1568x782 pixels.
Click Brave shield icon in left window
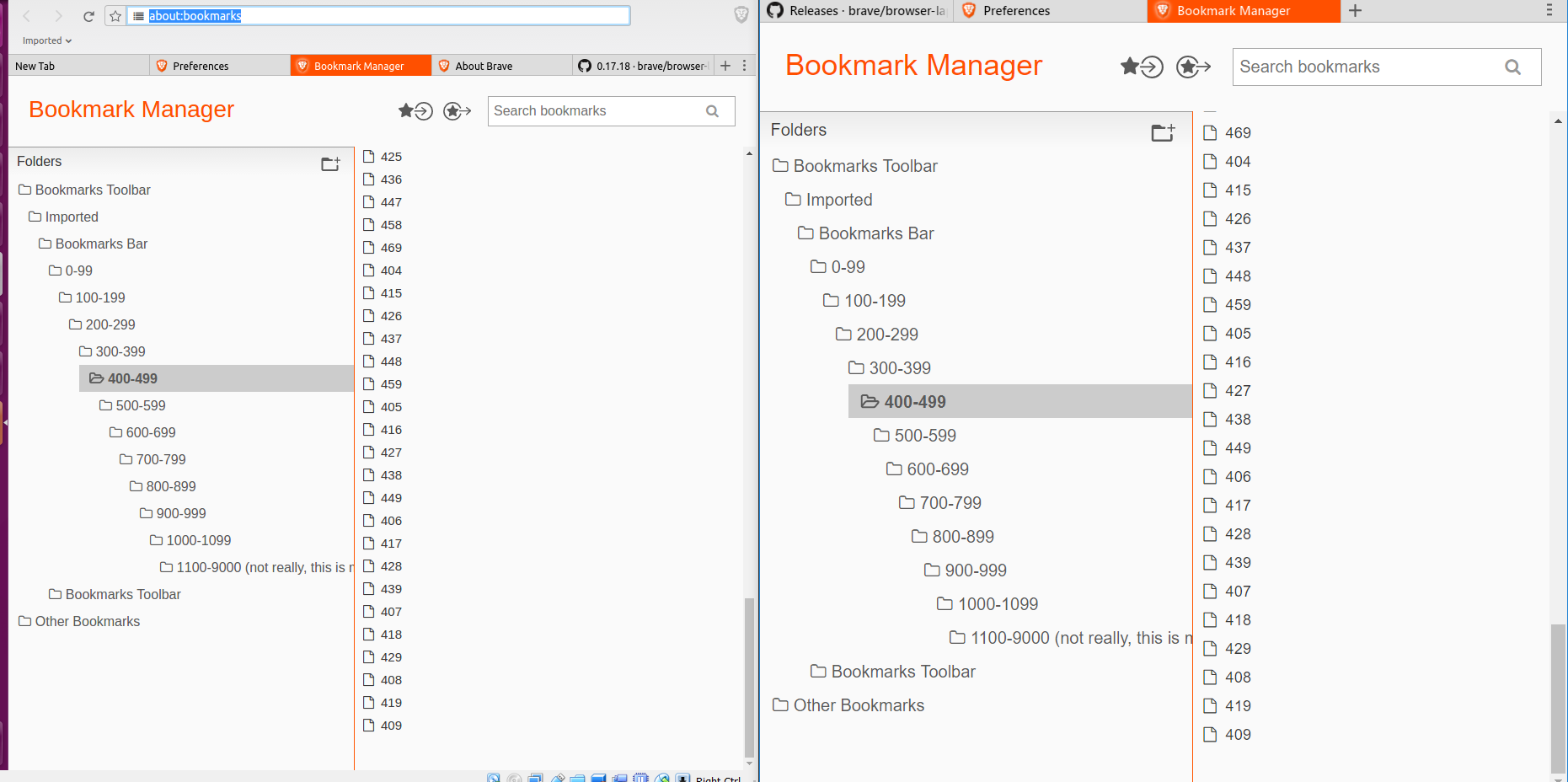pyautogui.click(x=741, y=14)
